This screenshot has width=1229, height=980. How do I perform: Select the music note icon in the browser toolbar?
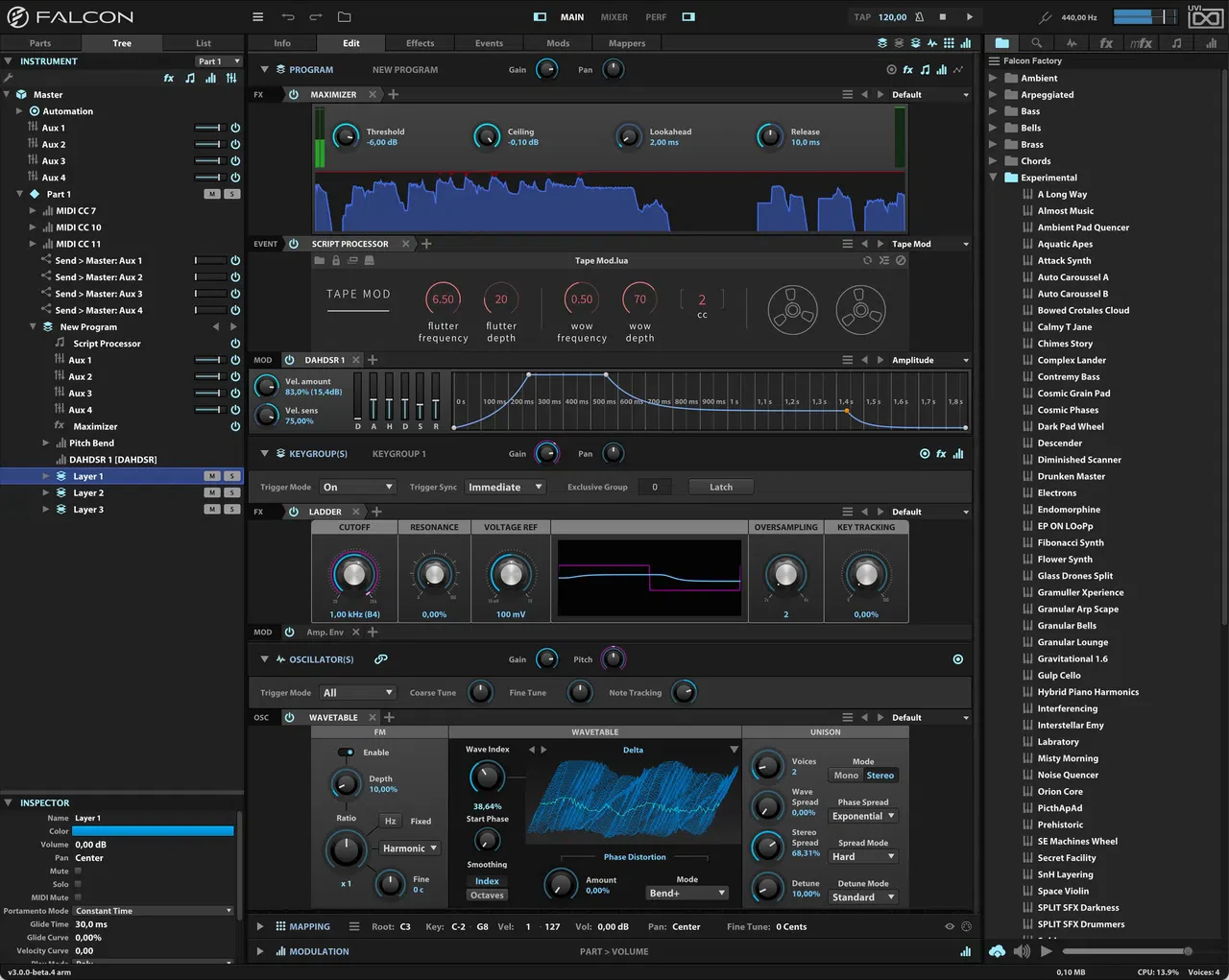pyautogui.click(x=1176, y=43)
